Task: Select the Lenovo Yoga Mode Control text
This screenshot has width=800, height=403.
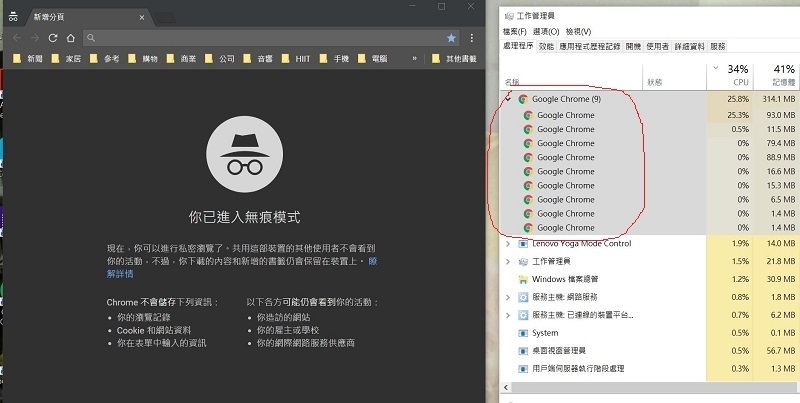Action: pos(582,244)
